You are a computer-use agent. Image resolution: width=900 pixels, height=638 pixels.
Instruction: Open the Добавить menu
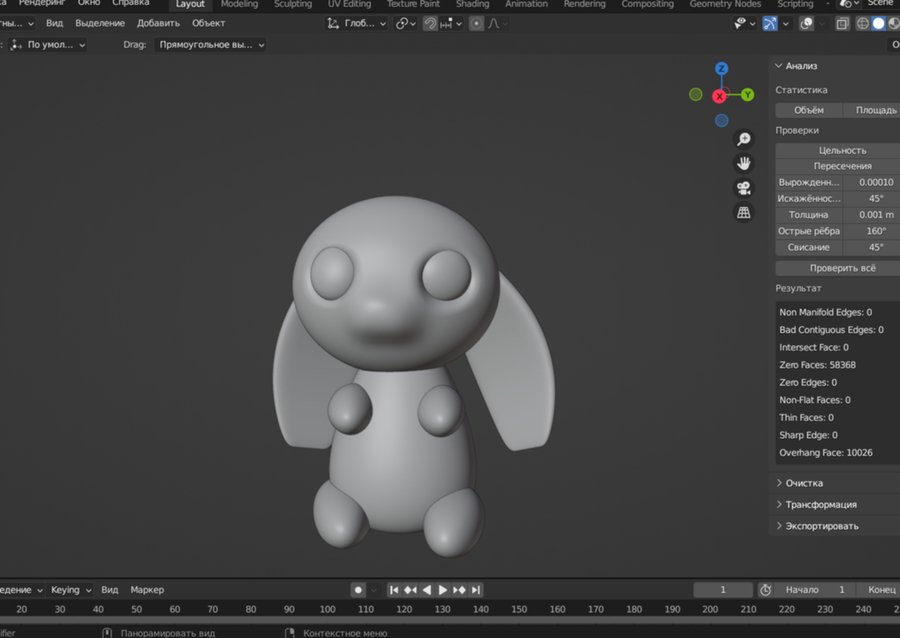coord(159,23)
